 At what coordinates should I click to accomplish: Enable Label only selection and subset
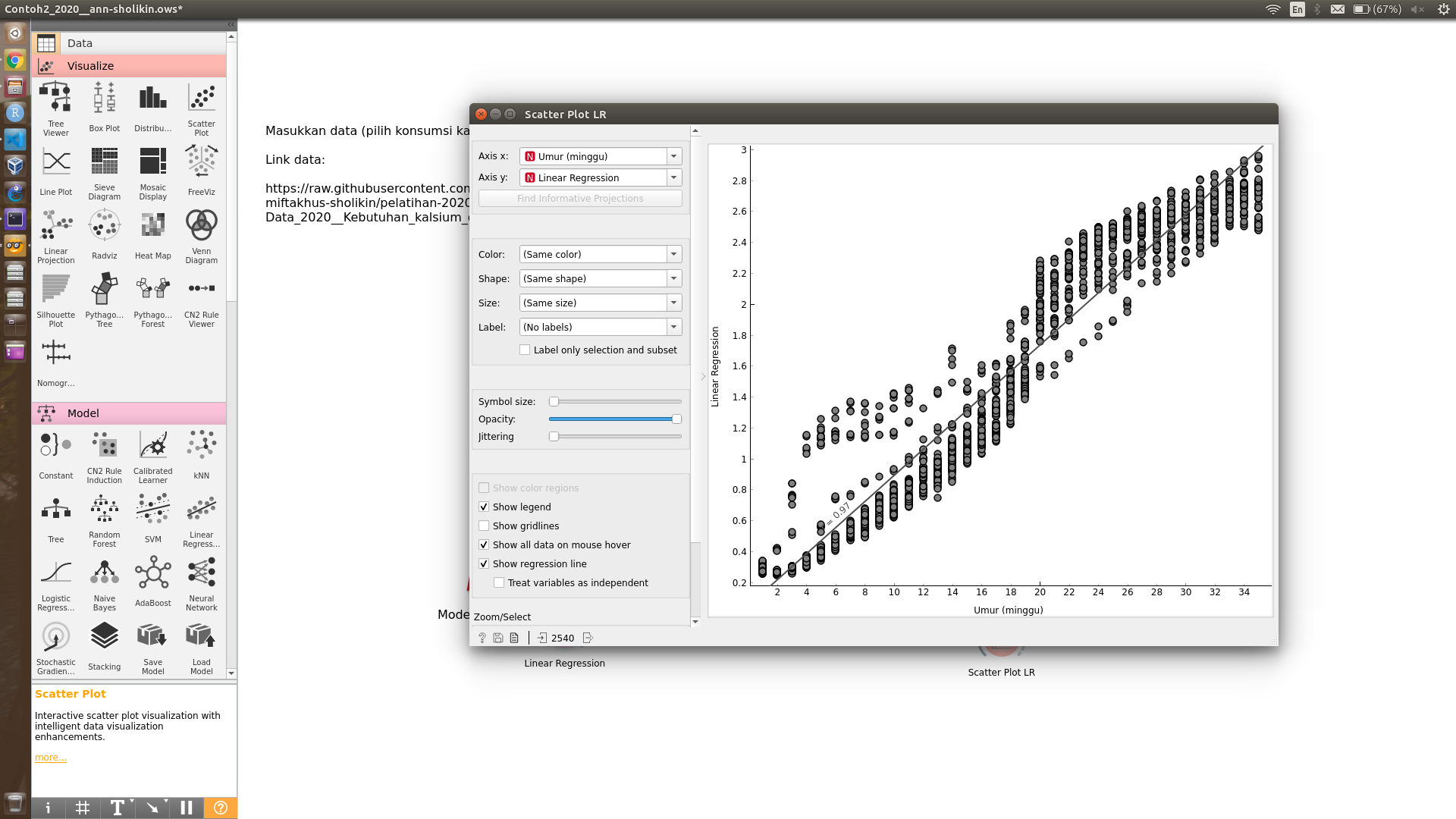tap(525, 350)
